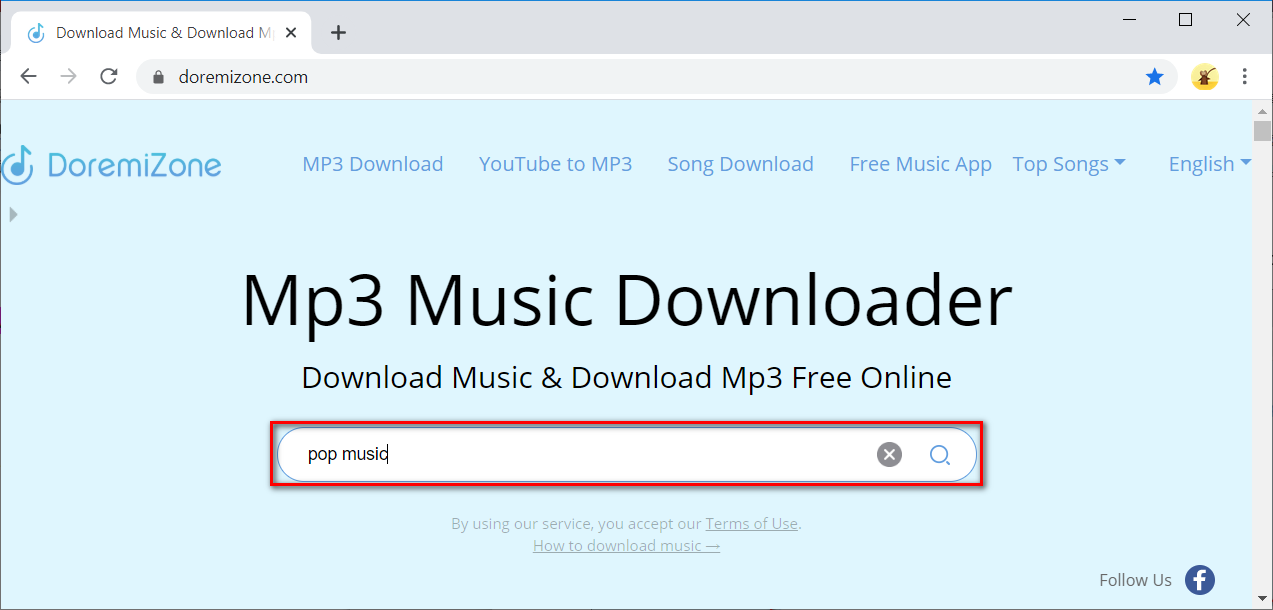This screenshot has height=610, width=1273.
Task: Expand the Top Songs dropdown
Action: tap(1068, 164)
